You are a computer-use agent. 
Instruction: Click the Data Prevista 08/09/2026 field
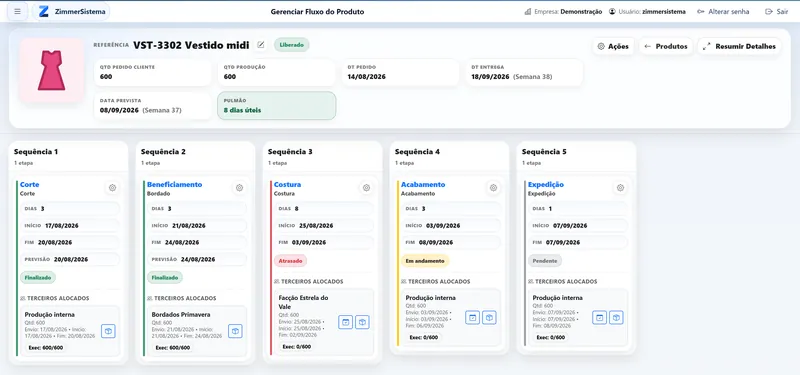153,106
